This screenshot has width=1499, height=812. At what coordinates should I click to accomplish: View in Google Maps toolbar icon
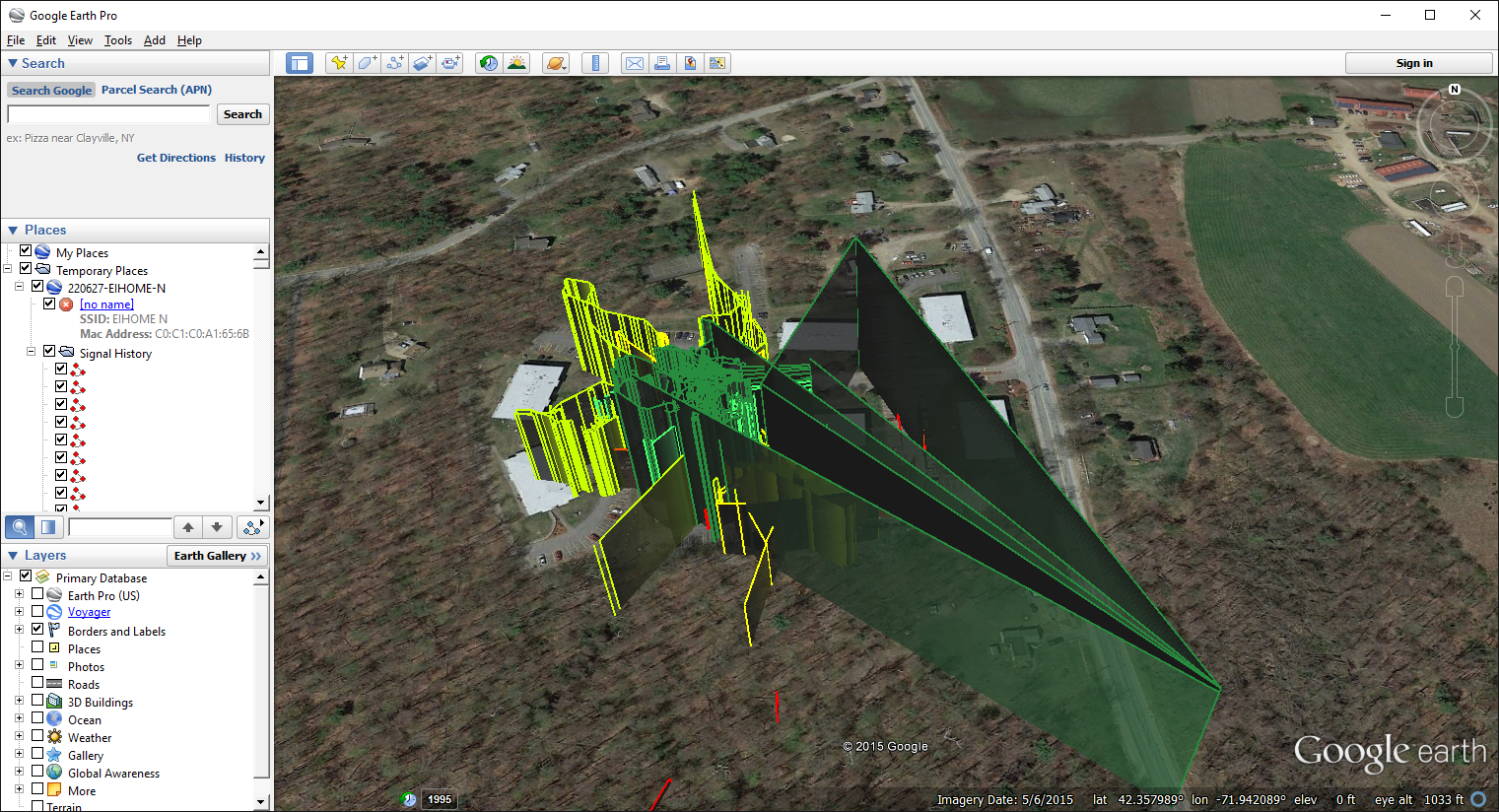coord(717,63)
